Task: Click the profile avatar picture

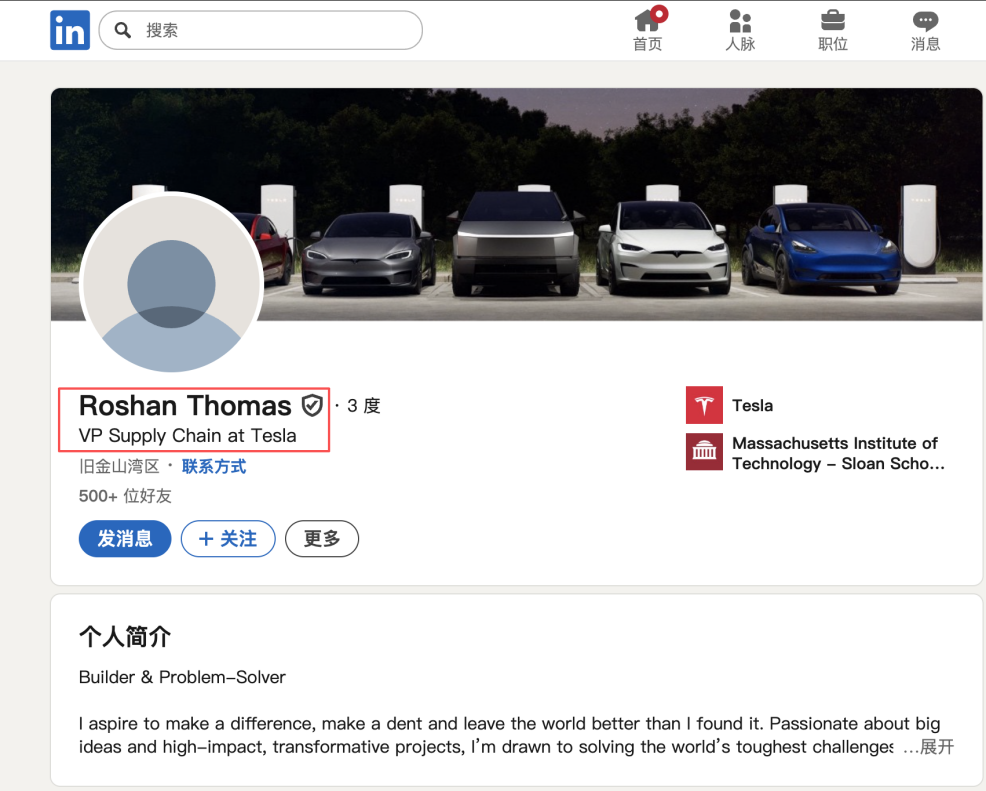Action: (171, 283)
